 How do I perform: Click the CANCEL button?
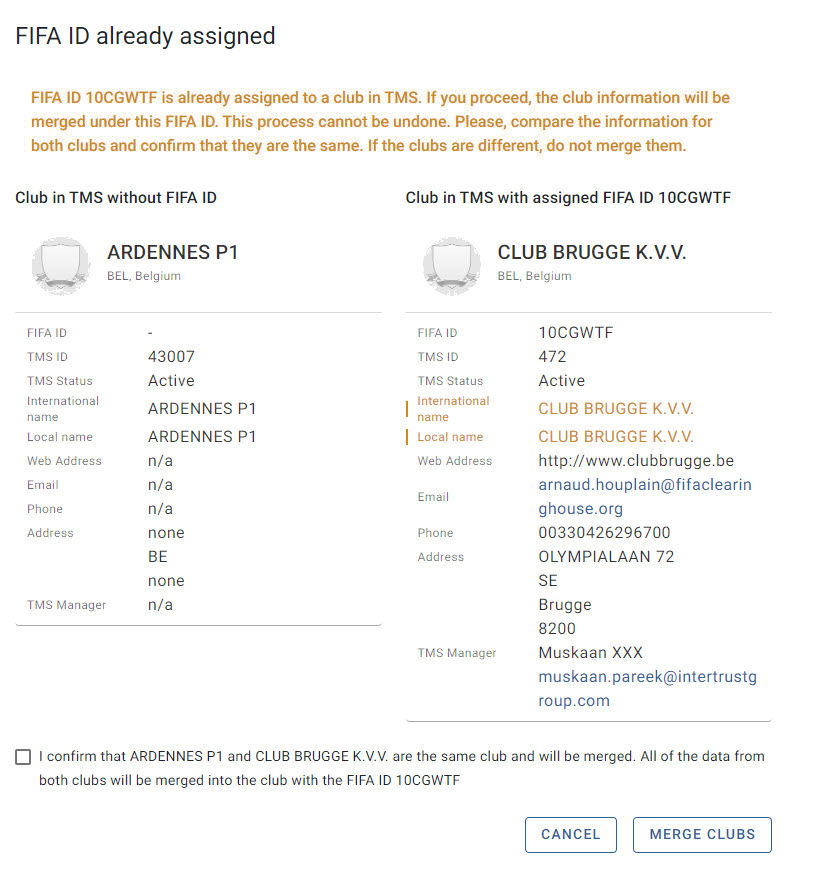570,835
